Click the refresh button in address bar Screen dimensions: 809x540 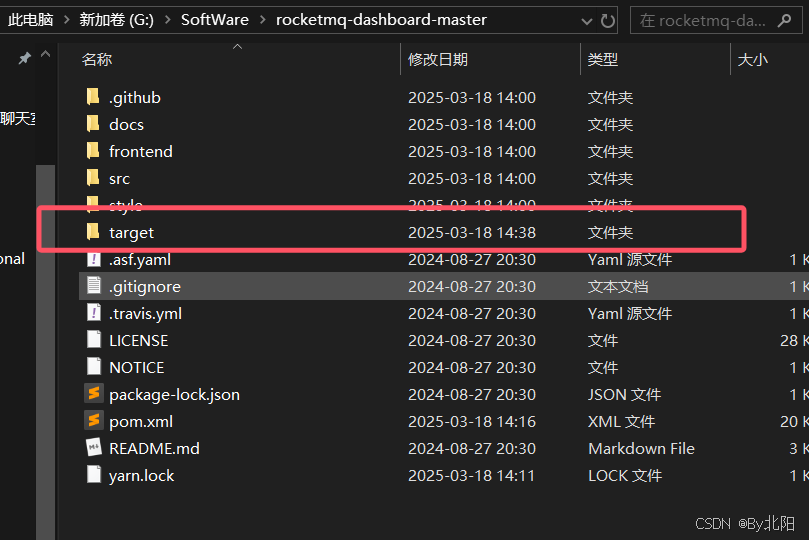pyautogui.click(x=608, y=21)
